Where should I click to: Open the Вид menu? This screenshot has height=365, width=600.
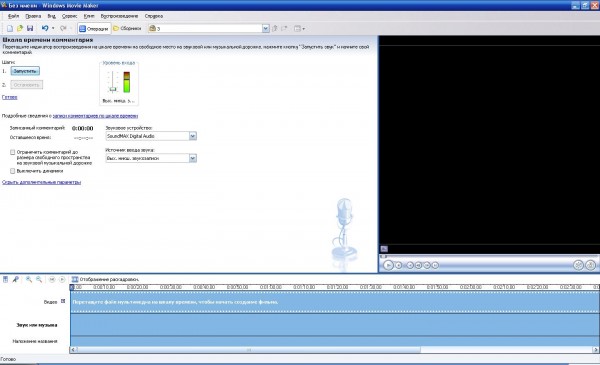52,16
